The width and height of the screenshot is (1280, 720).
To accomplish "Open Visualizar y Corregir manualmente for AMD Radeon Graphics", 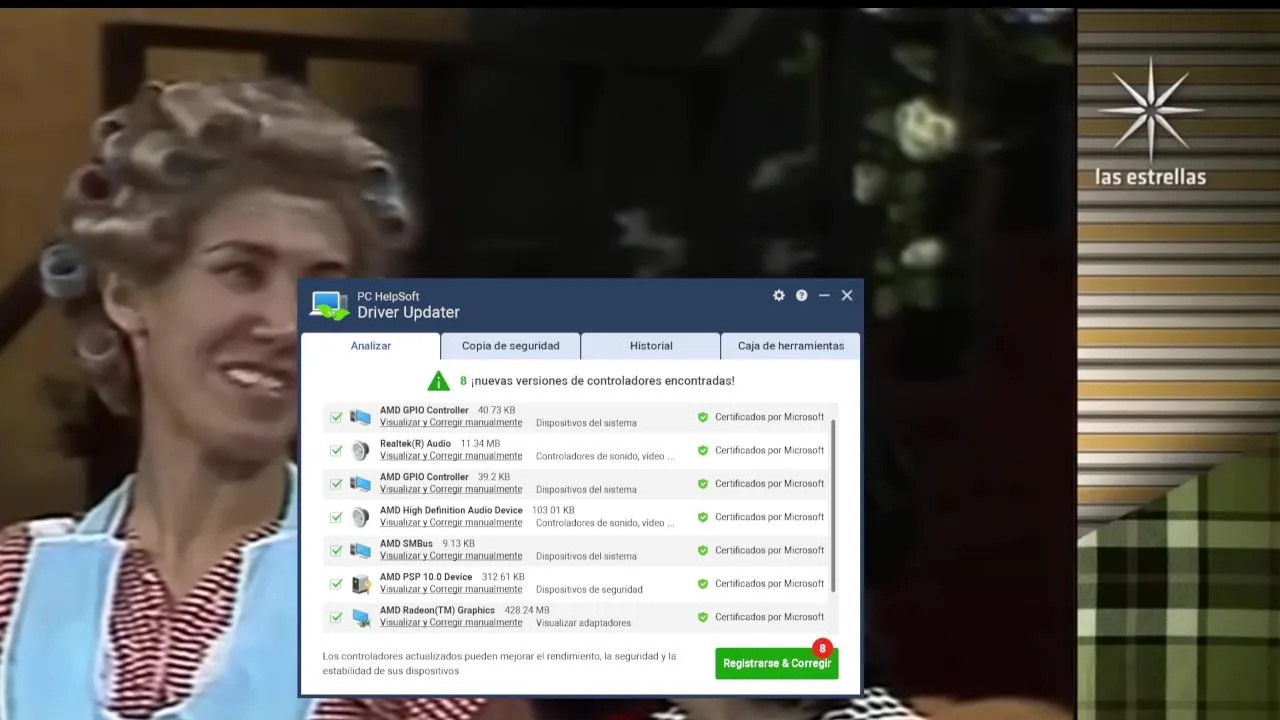I will click(451, 622).
